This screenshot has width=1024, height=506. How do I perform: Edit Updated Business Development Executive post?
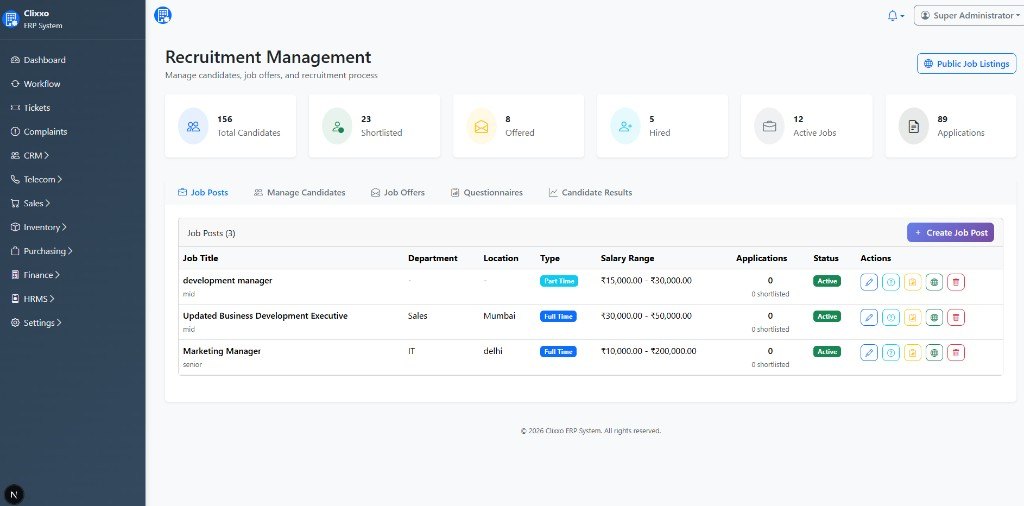pos(869,317)
